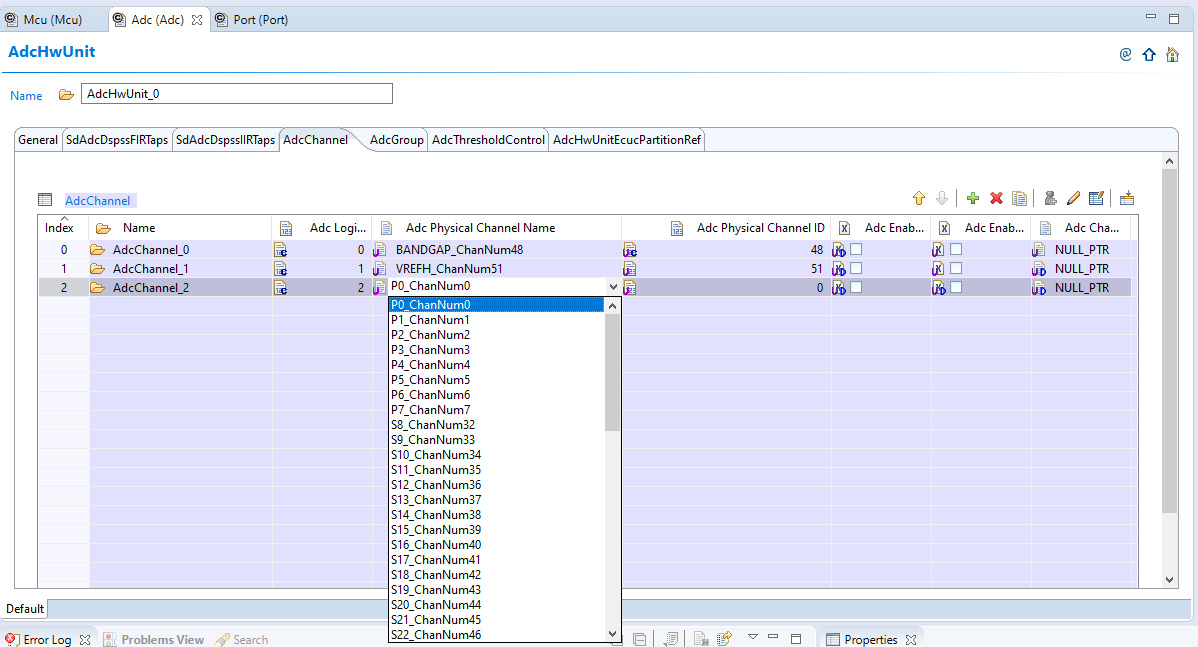This screenshot has width=1198, height=647.
Task: Open the table edit icon in the toolbar
Action: (x=1096, y=198)
